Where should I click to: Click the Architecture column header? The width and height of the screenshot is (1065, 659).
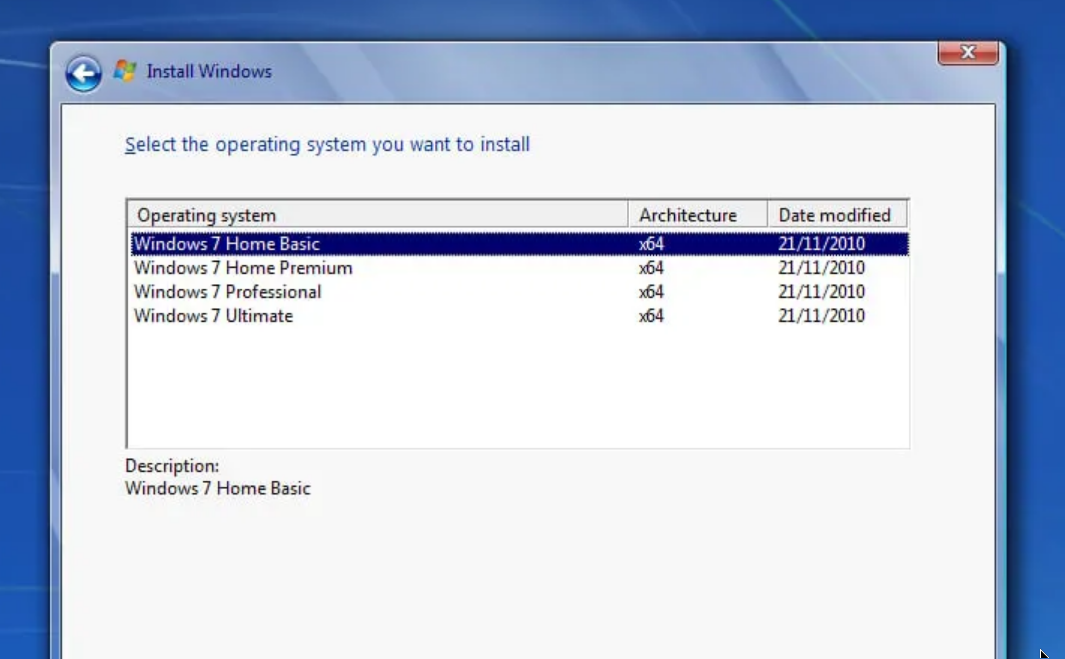[x=697, y=215]
